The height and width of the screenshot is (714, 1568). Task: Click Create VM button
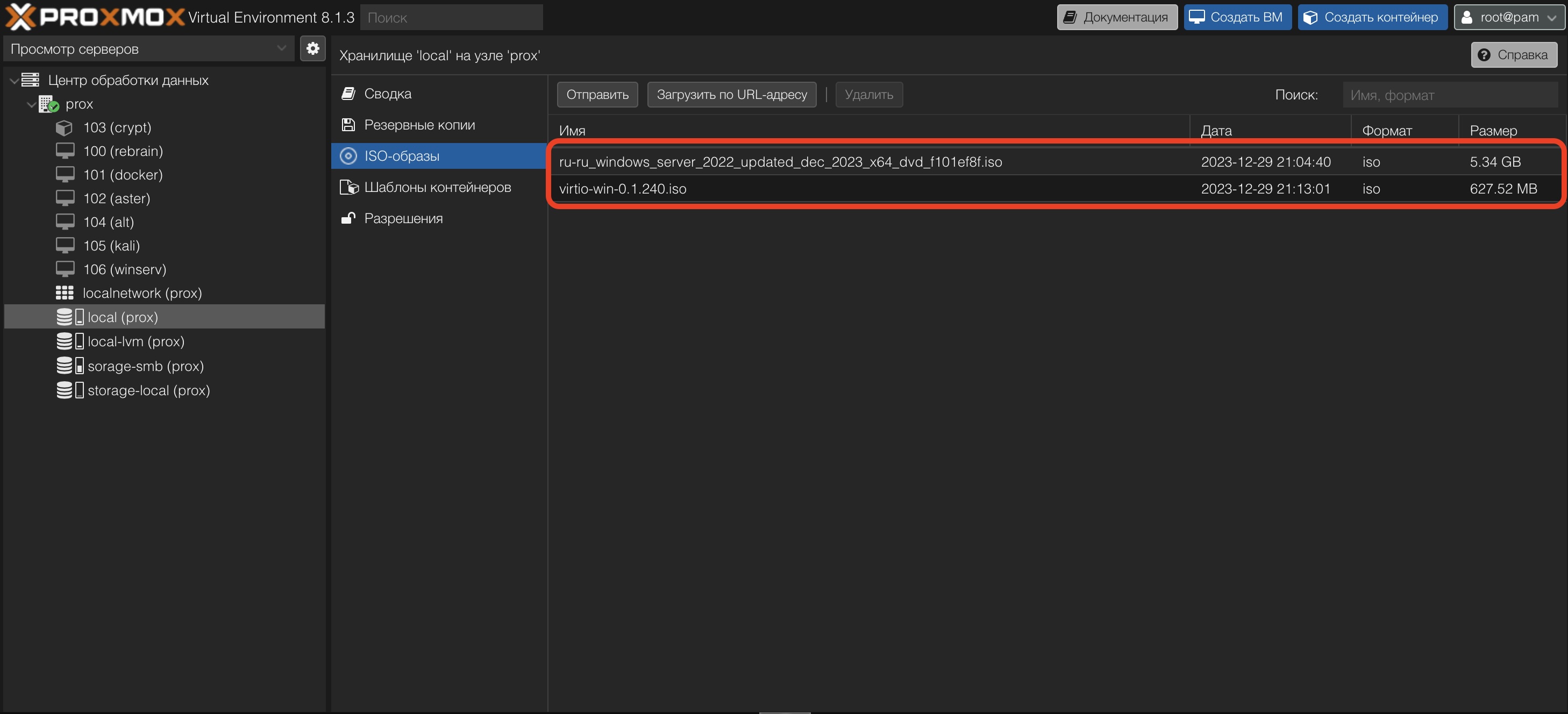(1237, 17)
